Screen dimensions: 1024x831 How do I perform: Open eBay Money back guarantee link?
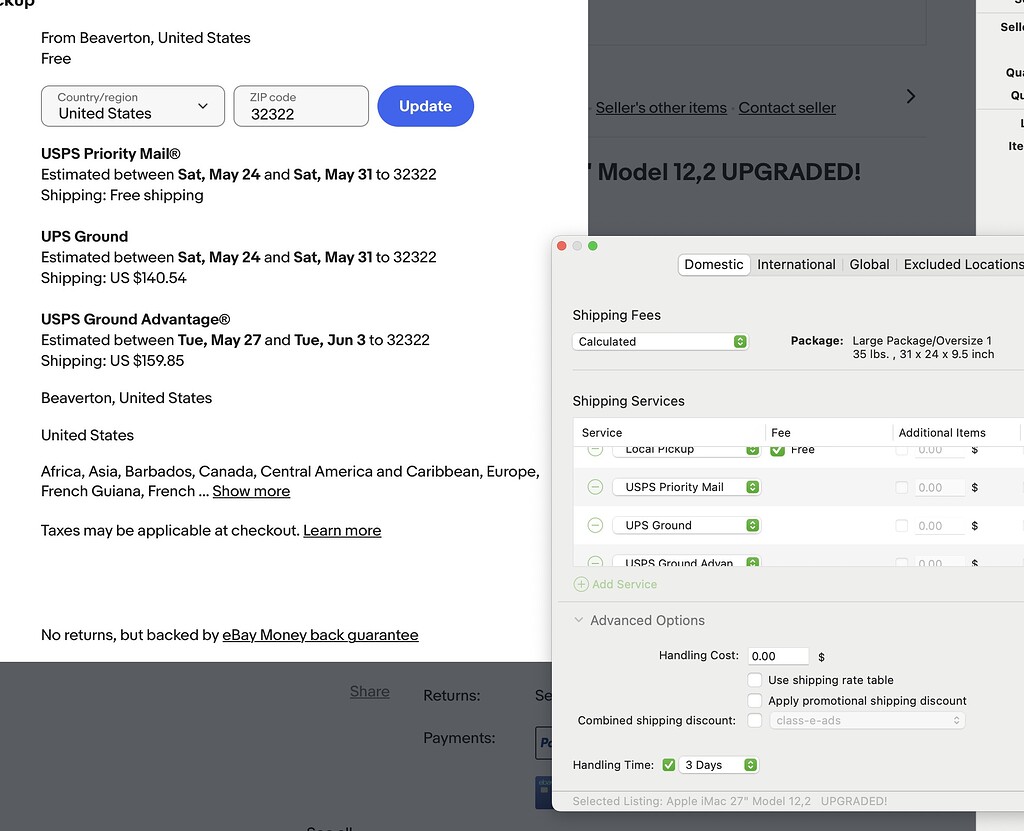(x=320, y=635)
